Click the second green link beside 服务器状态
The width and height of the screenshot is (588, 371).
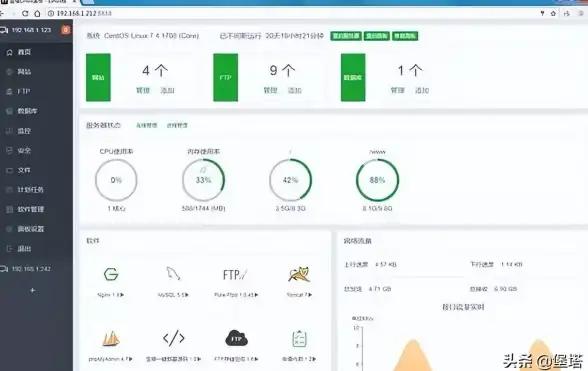pos(177,125)
